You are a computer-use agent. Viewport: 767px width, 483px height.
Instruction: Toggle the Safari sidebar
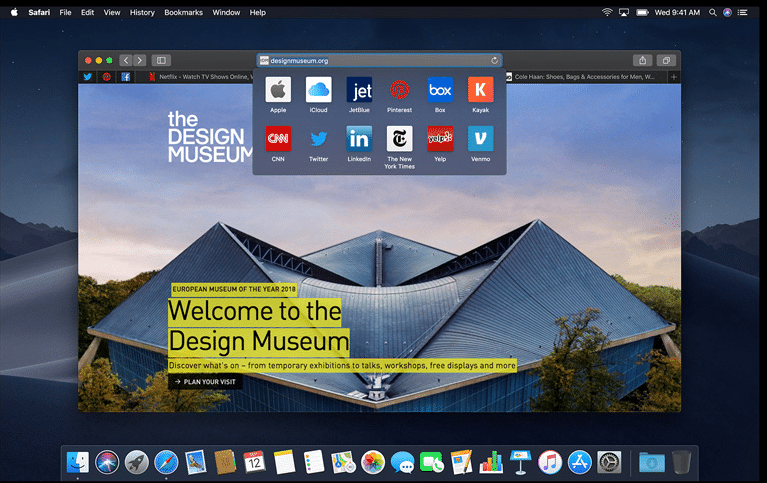(161, 60)
